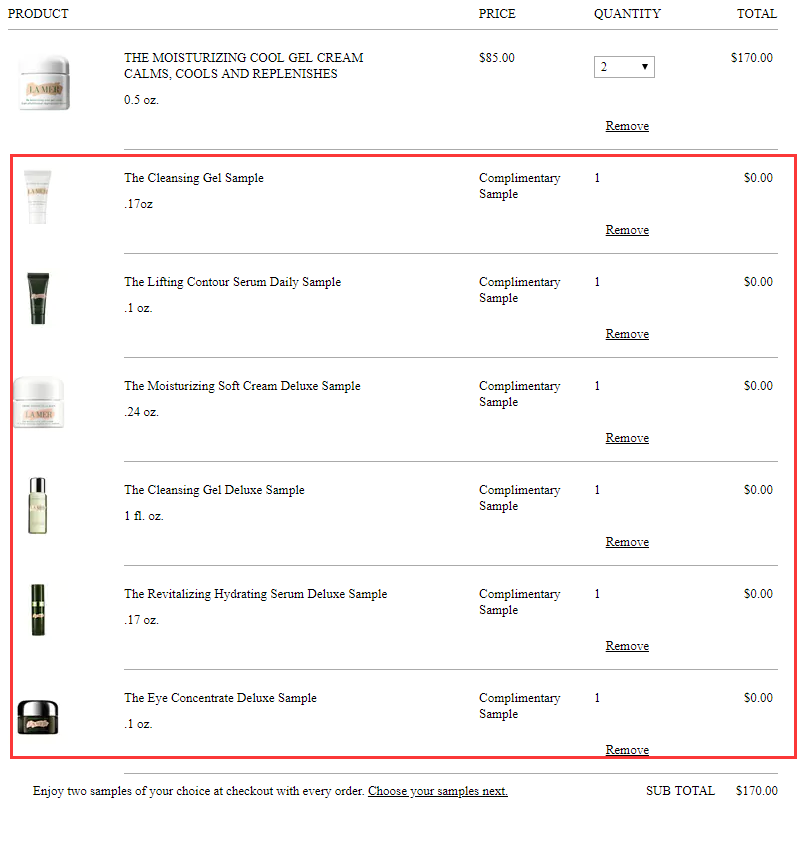Click the Lifting Contour Serum sample image
Screen dimensions: 812x846
coord(38,298)
